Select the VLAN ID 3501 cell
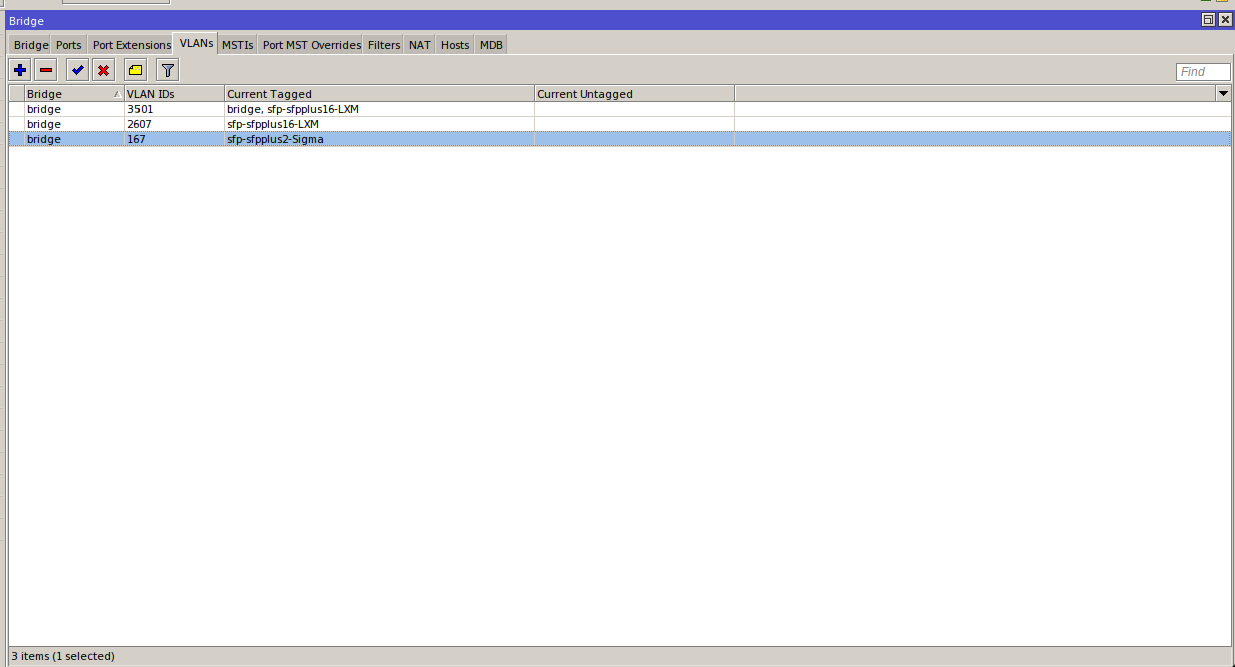Viewport: 1235px width, 667px height. click(x=174, y=109)
